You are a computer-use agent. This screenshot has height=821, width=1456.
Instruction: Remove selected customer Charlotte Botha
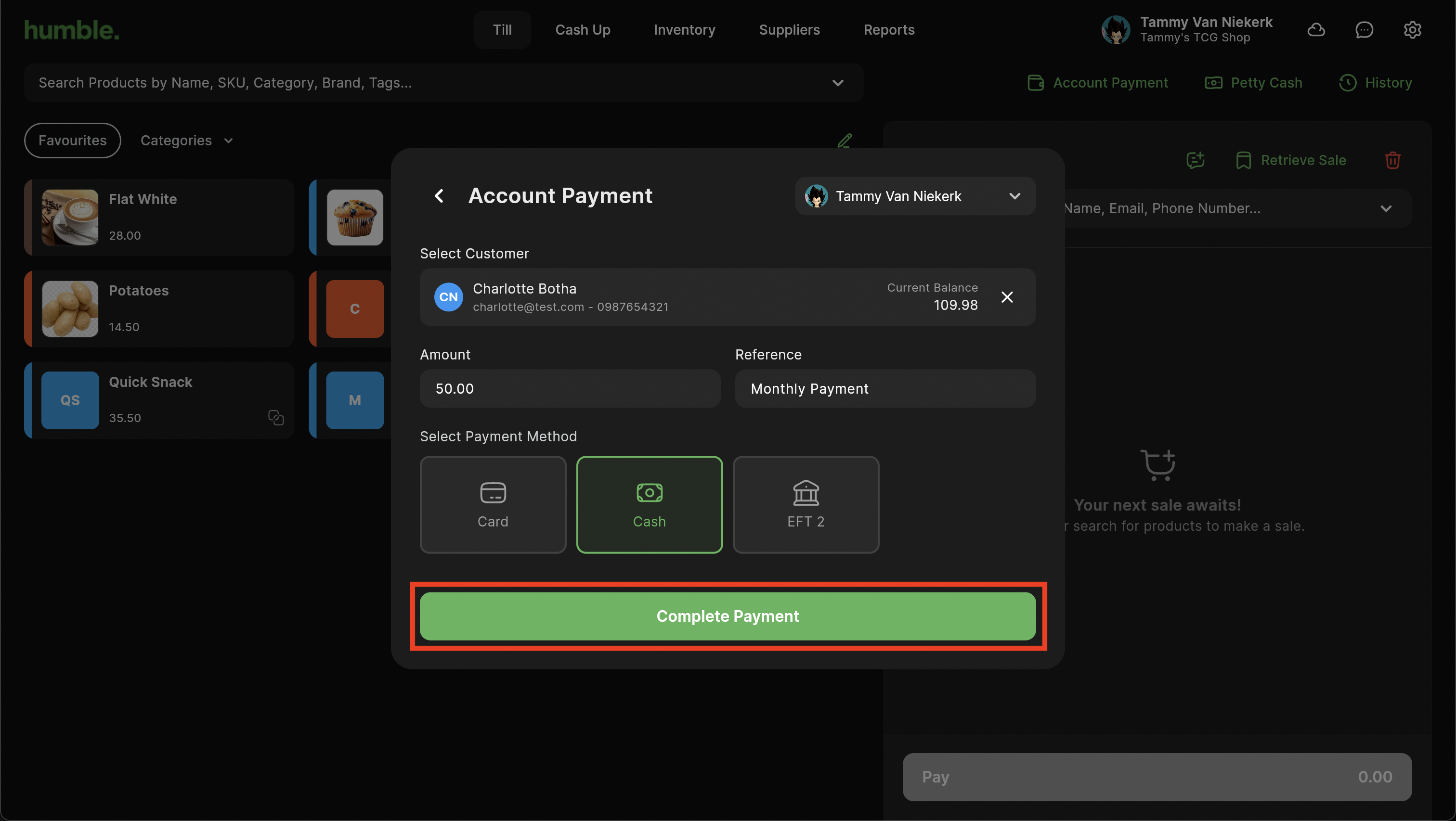point(1007,296)
